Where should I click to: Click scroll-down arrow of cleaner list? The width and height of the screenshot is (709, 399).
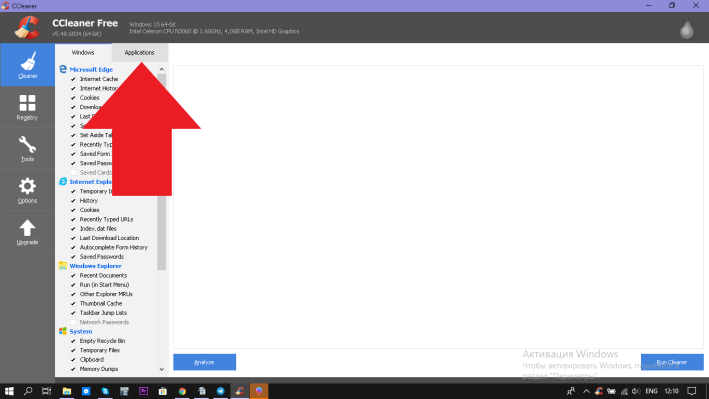(x=161, y=369)
